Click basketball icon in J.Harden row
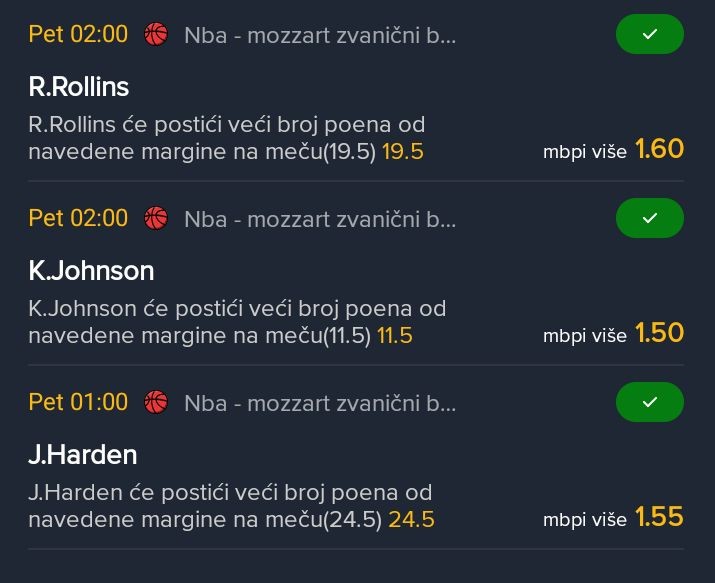The image size is (715, 583). click(156, 402)
